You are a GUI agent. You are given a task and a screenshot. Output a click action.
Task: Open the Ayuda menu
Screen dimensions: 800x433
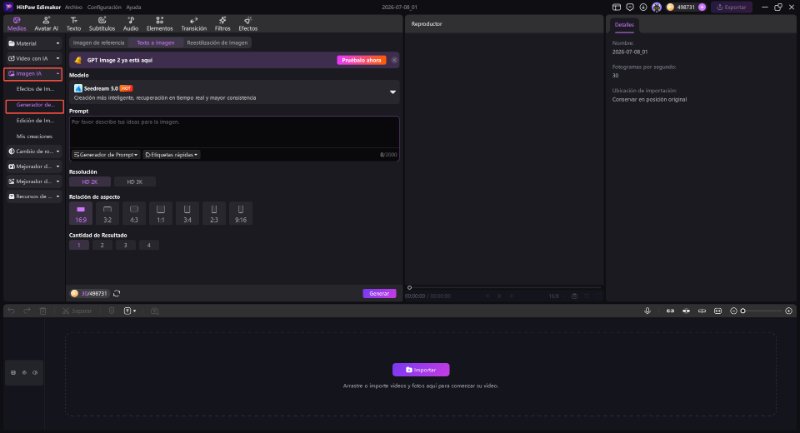pos(134,7)
